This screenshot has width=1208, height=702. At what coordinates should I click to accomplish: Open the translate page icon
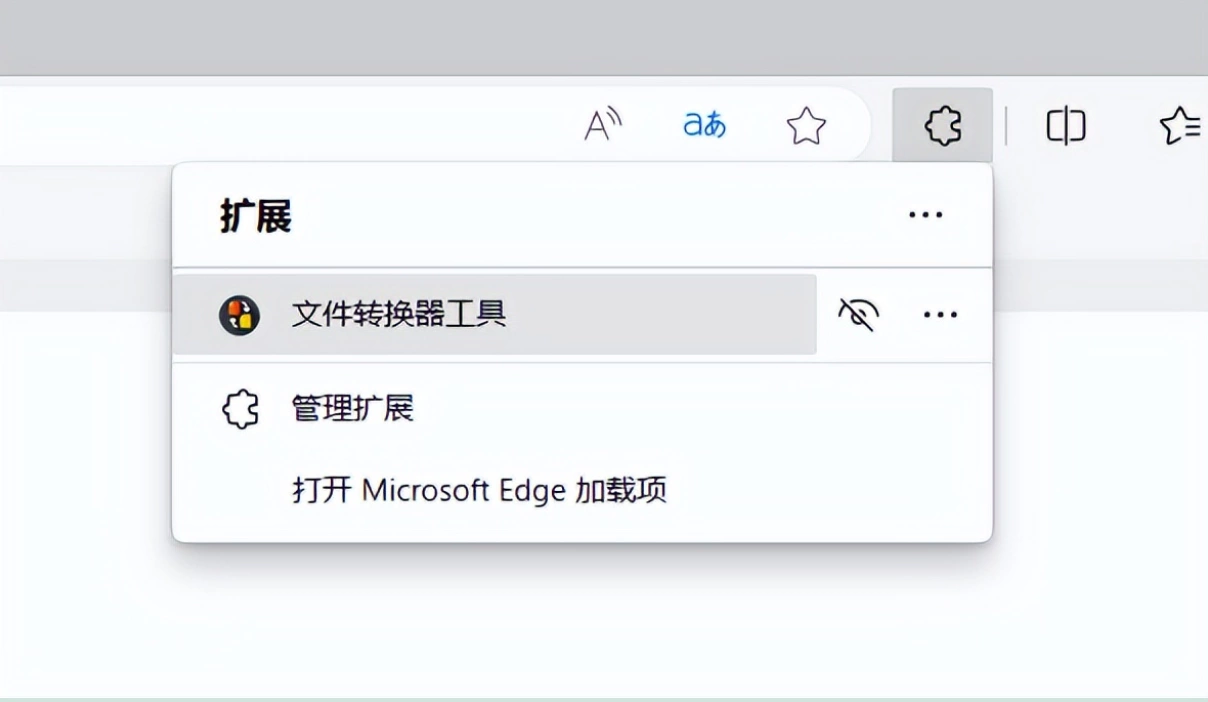pos(704,125)
